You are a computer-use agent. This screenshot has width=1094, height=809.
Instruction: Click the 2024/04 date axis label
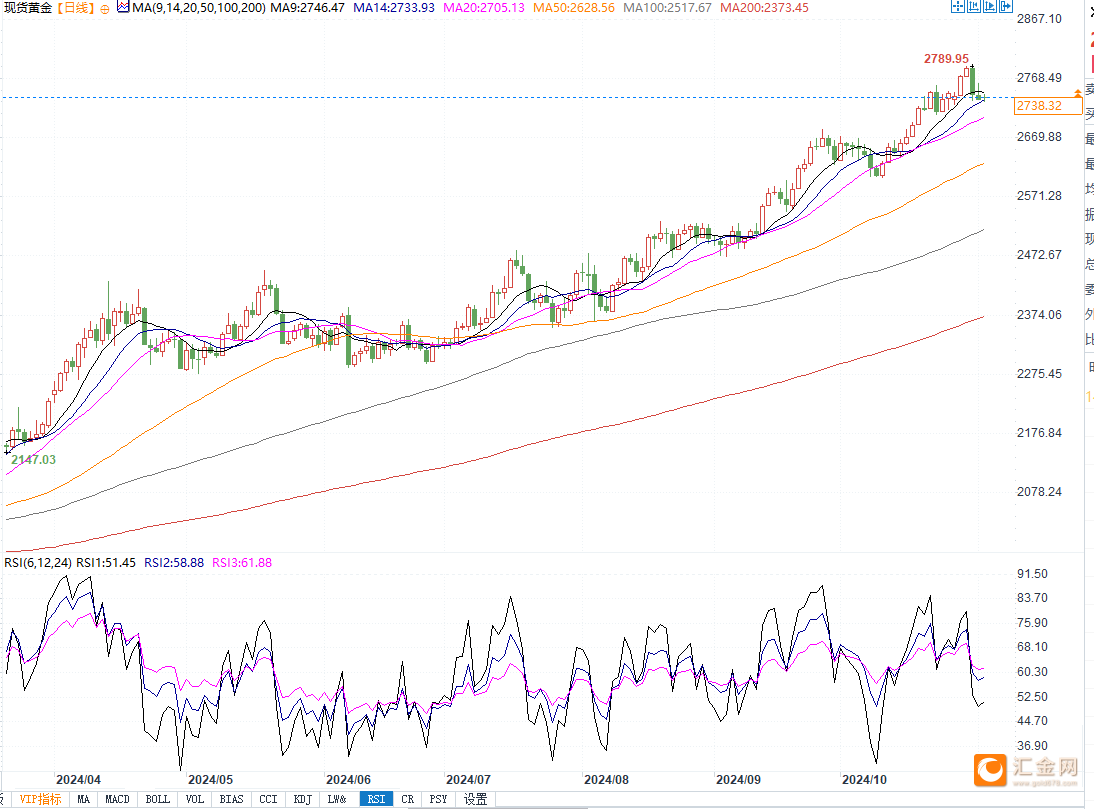tap(78, 780)
